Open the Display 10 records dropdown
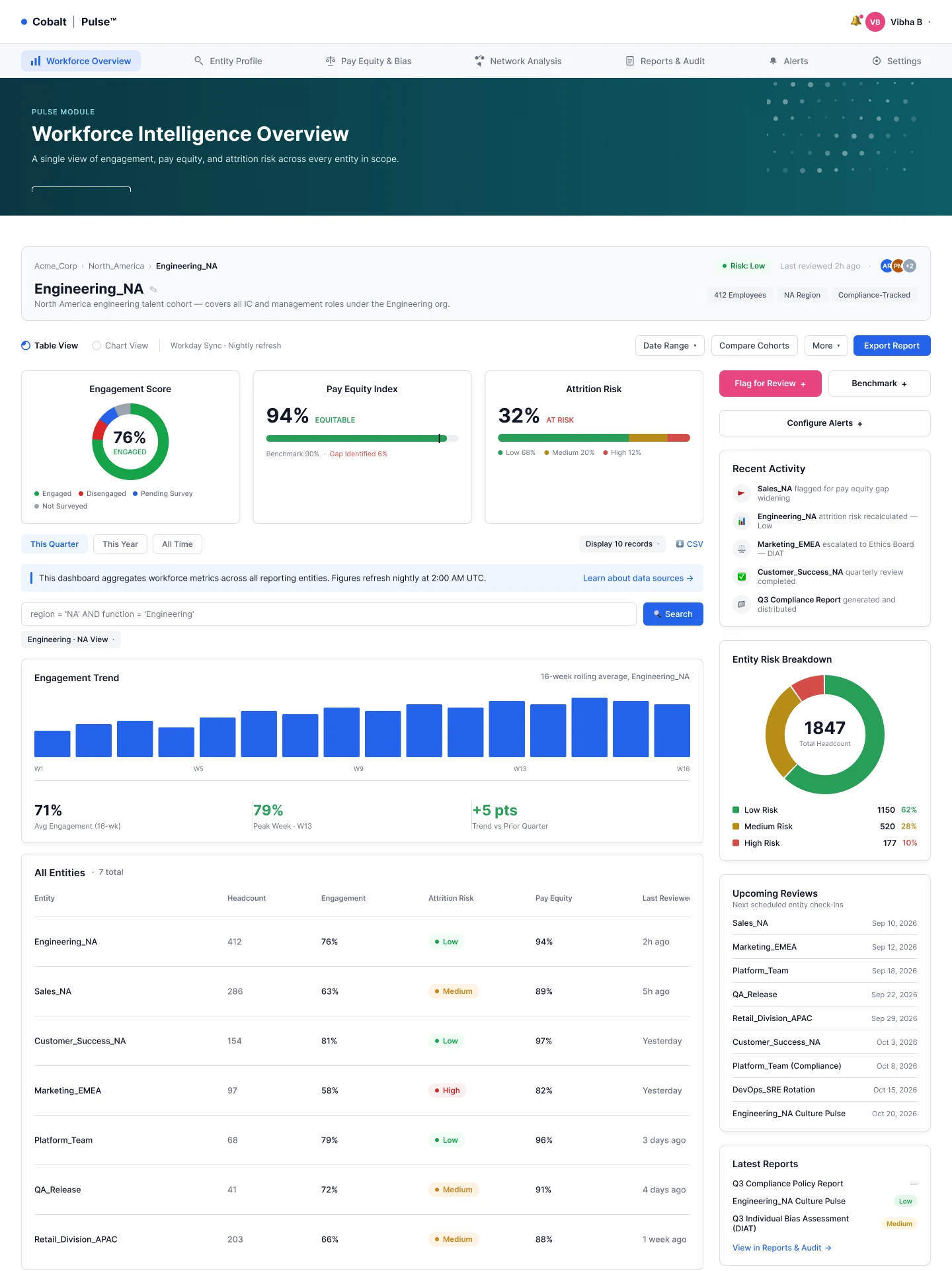 click(623, 544)
